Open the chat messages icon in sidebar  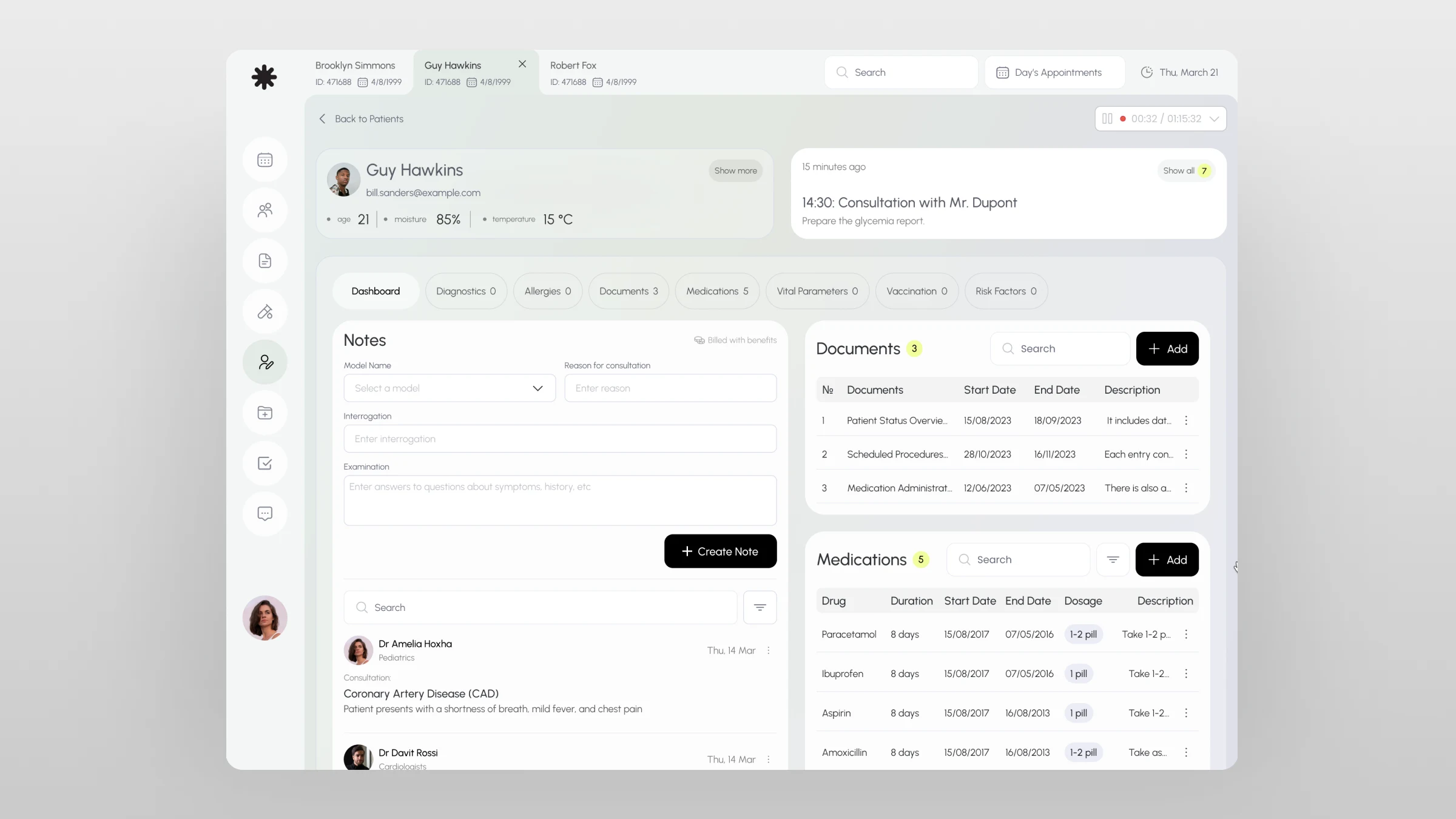[265, 514]
